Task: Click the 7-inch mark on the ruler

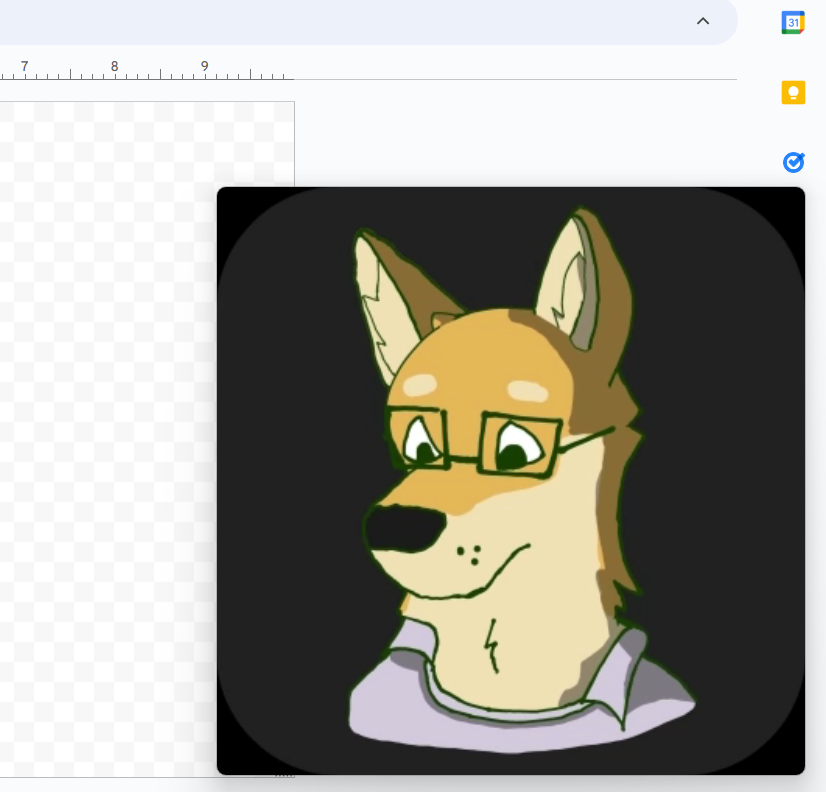Action: pos(24,66)
